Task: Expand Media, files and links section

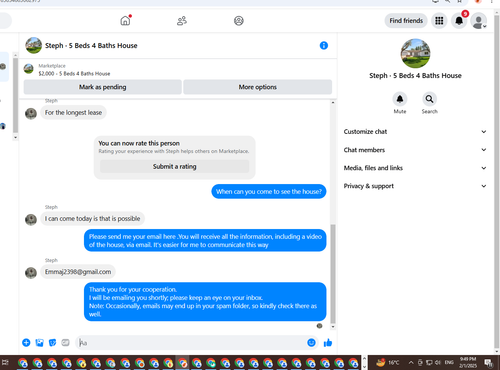Action: click(x=415, y=168)
